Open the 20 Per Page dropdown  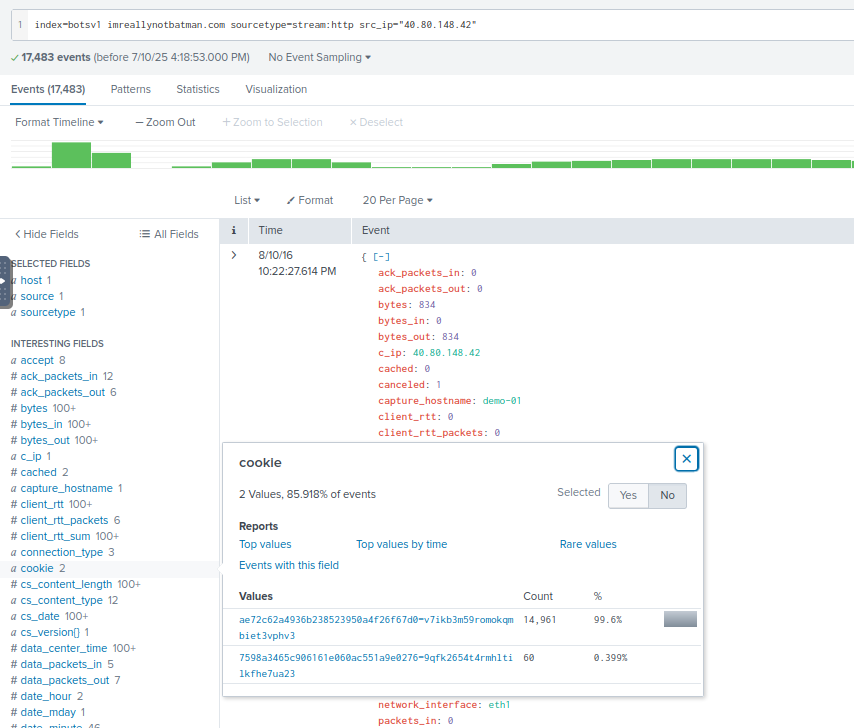coord(398,200)
